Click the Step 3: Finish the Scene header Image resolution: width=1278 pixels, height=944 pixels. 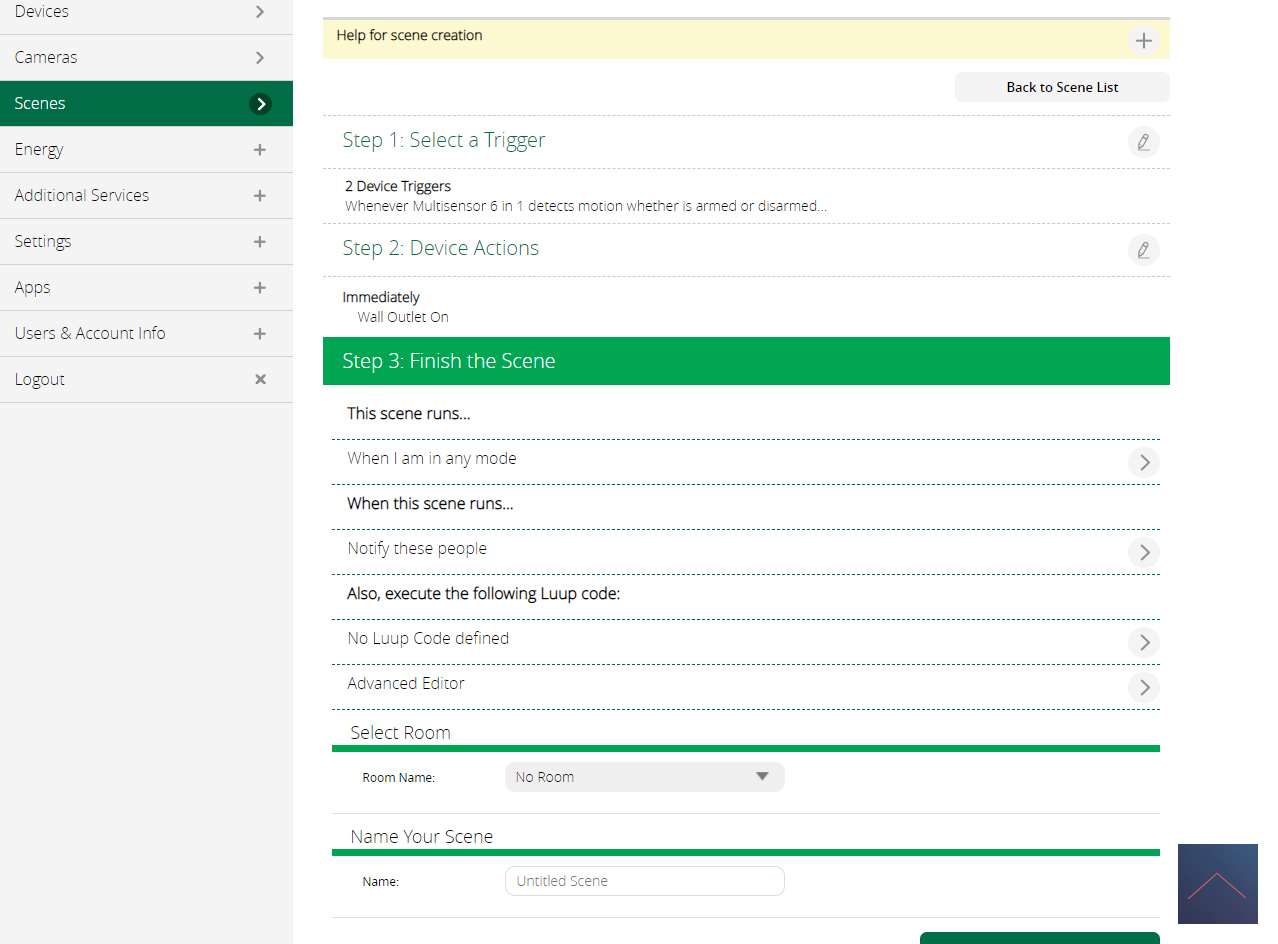[745, 361]
